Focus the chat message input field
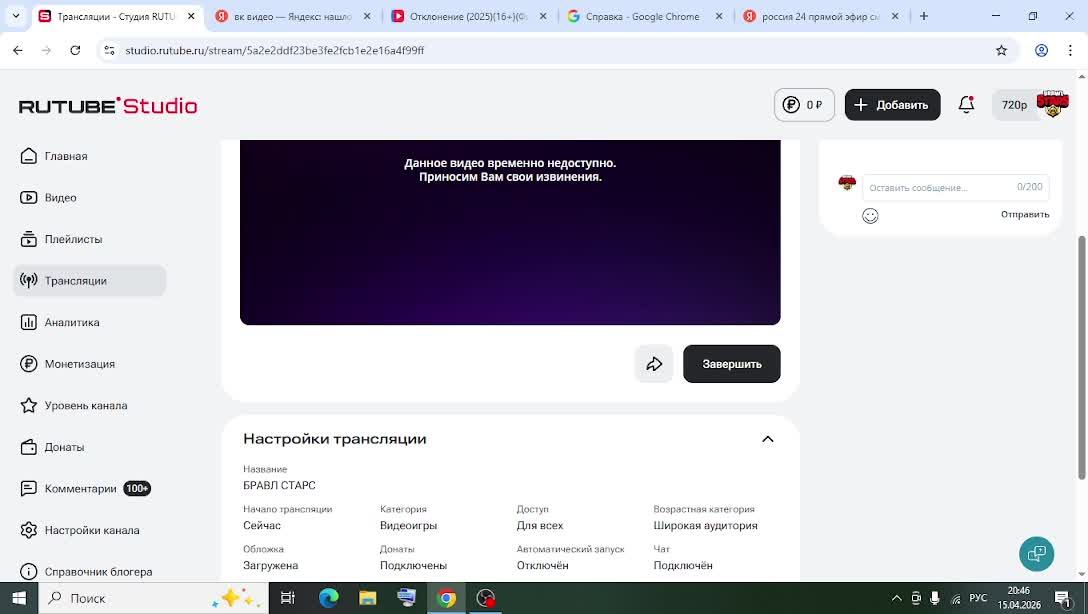1088x614 pixels. 955,187
